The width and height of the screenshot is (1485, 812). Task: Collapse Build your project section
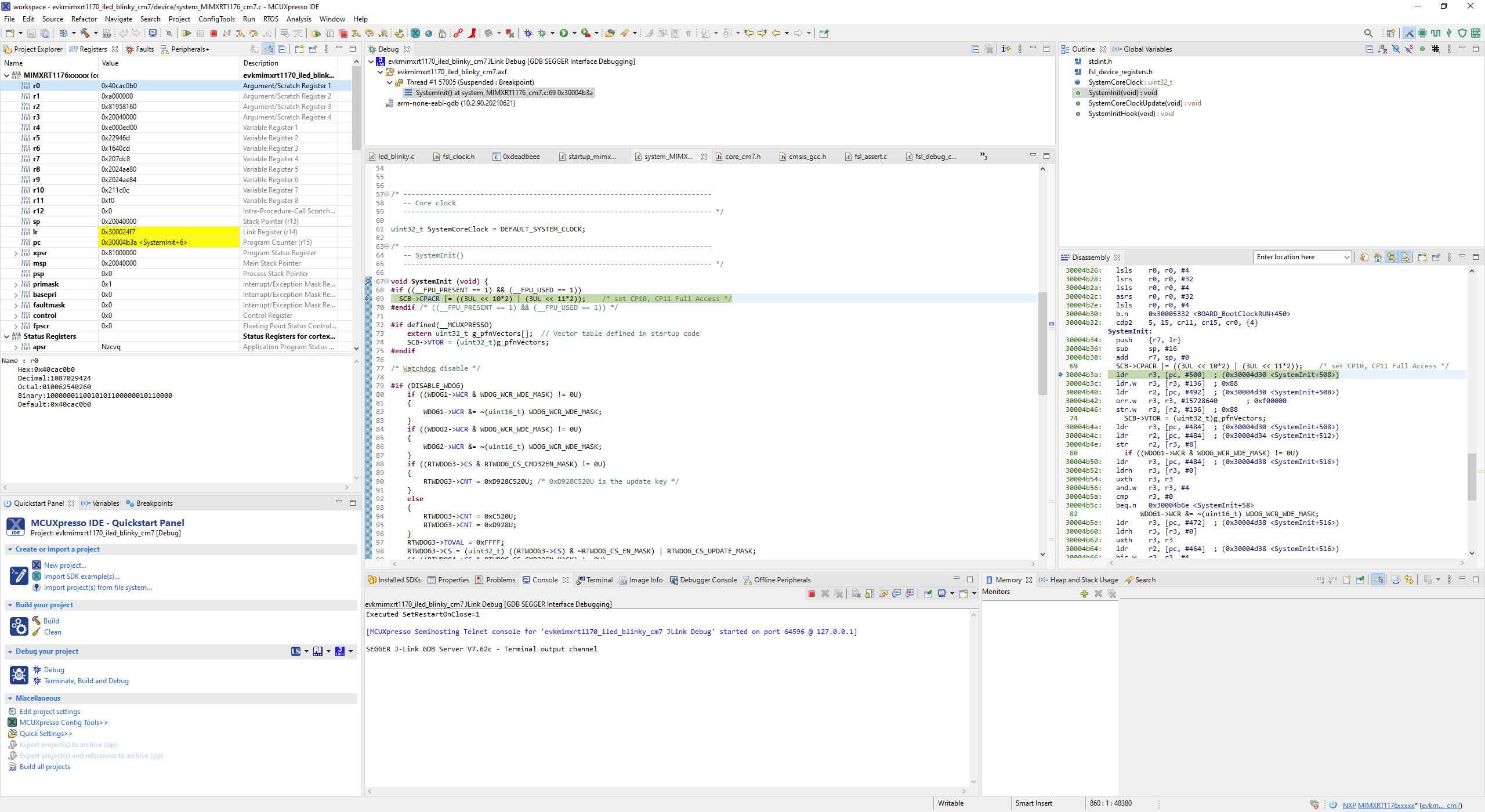tap(10, 605)
